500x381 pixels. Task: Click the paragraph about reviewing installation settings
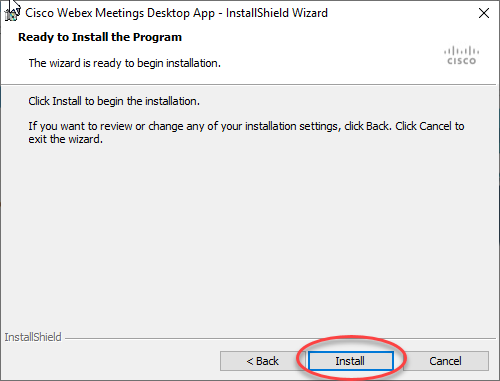coord(246,133)
